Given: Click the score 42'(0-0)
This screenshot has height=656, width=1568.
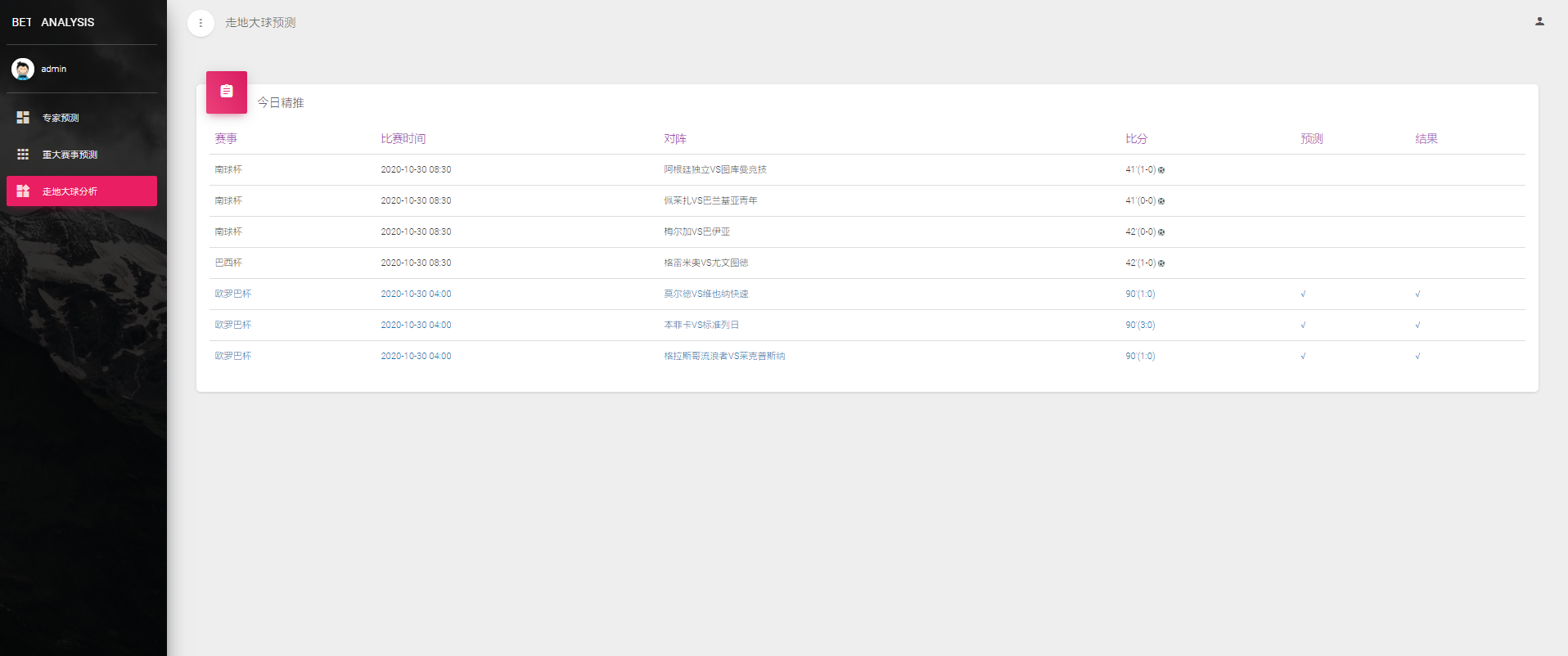Looking at the screenshot, I should 1141,232.
